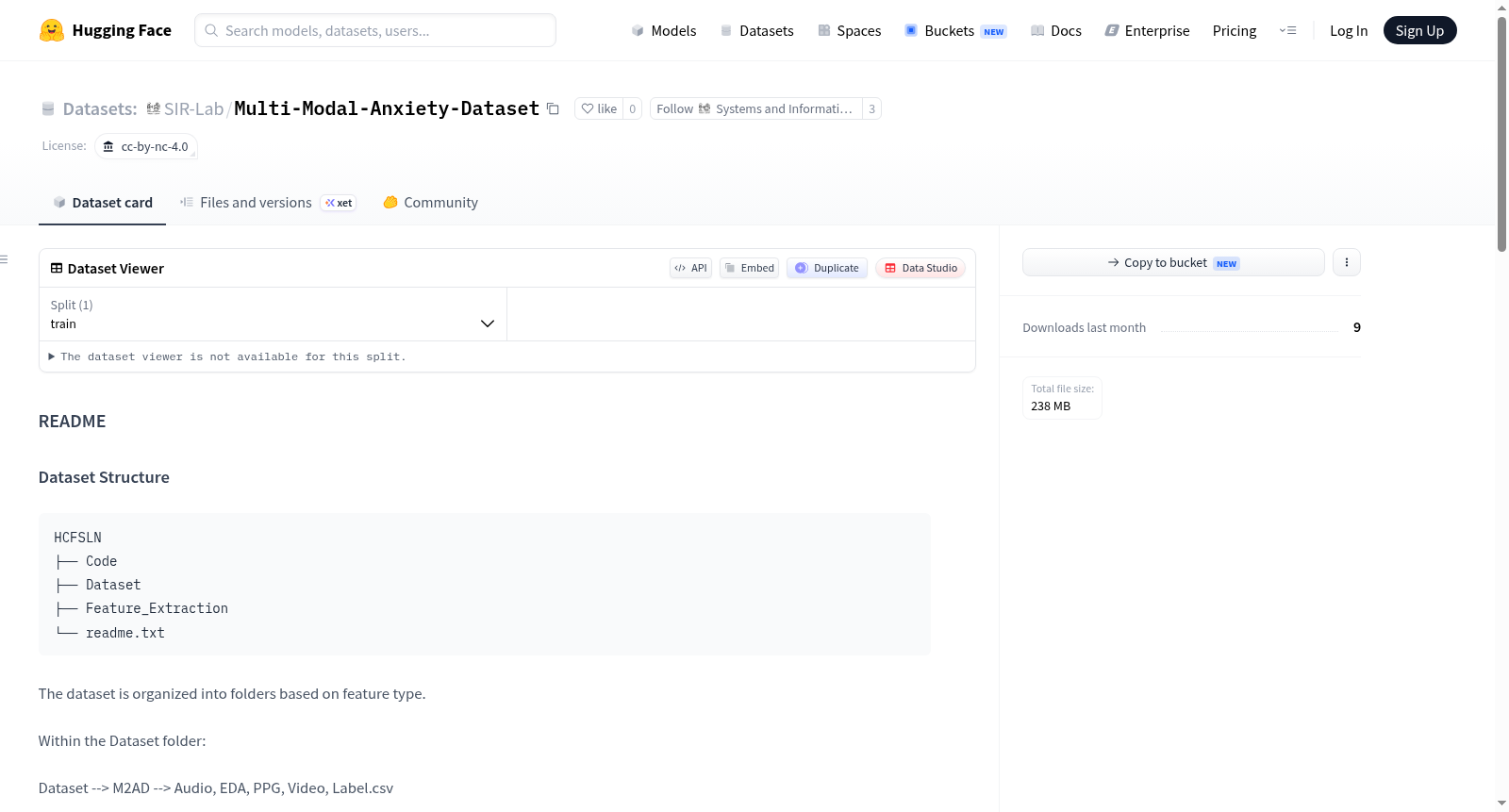View the 3 followers count
Image resolution: width=1509 pixels, height=812 pixels.
click(x=871, y=108)
